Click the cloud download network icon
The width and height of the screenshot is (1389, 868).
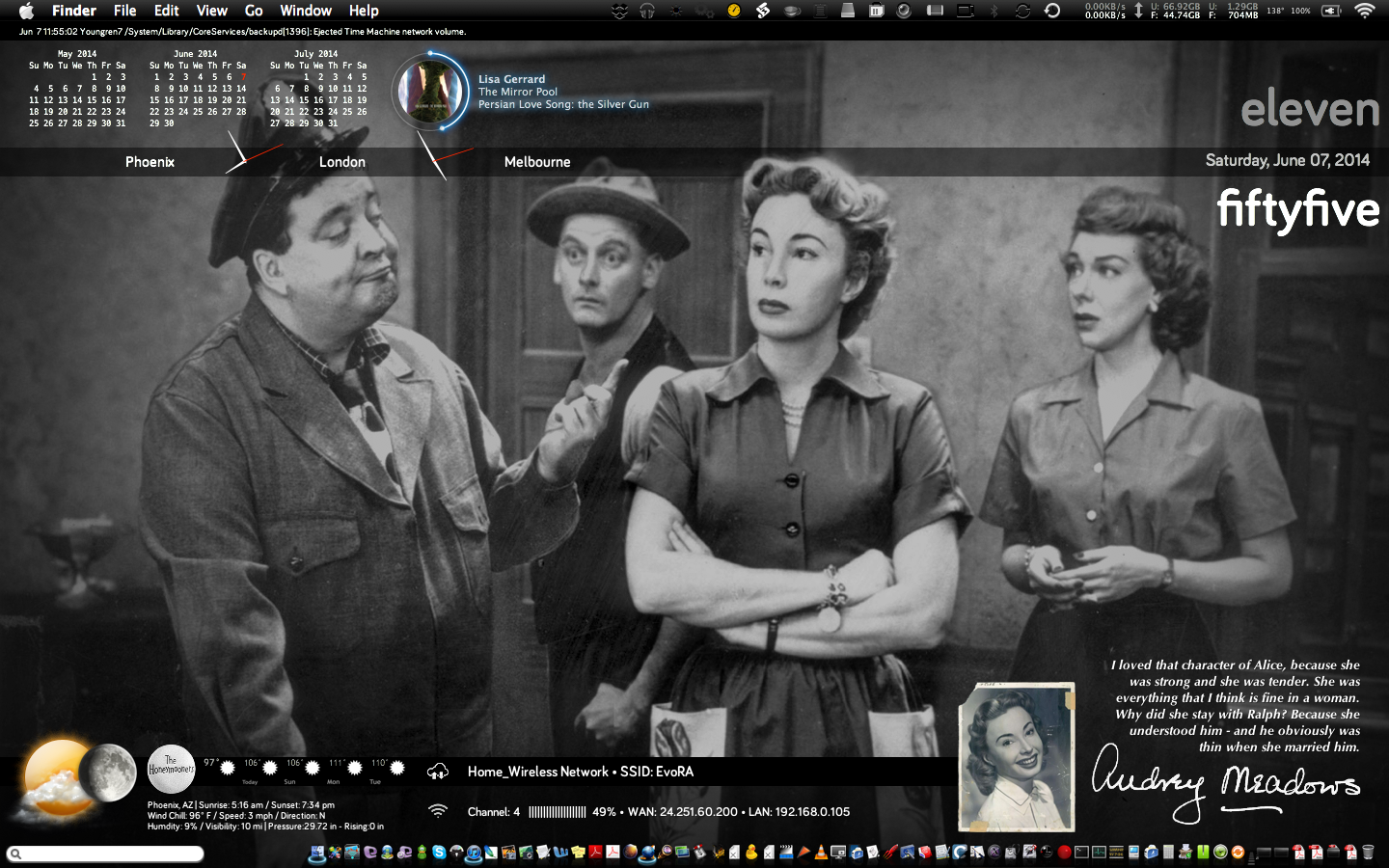tap(438, 771)
